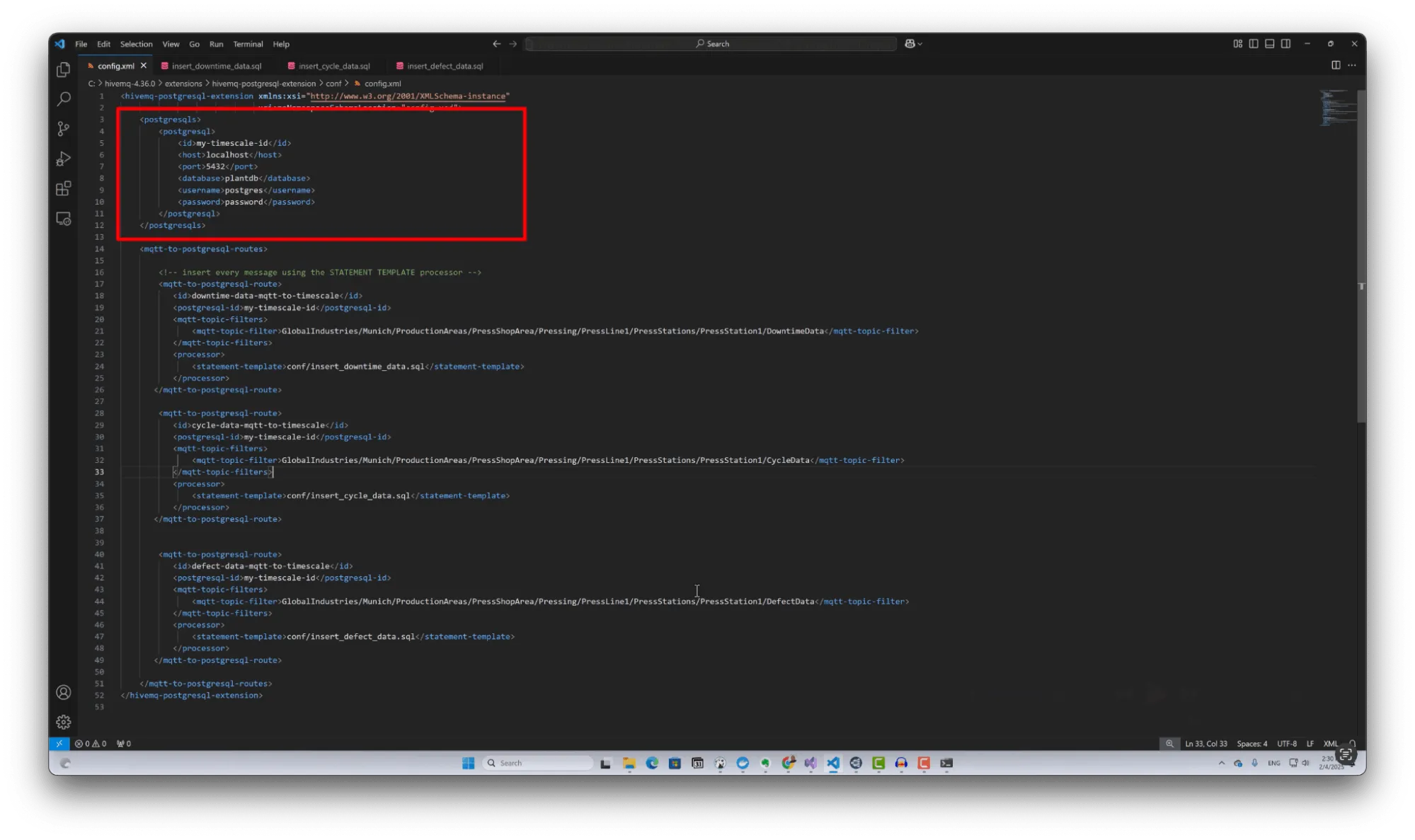Click Ln 33, Col 33 in status bar
Screen dimensions: 1415x840
point(1206,743)
